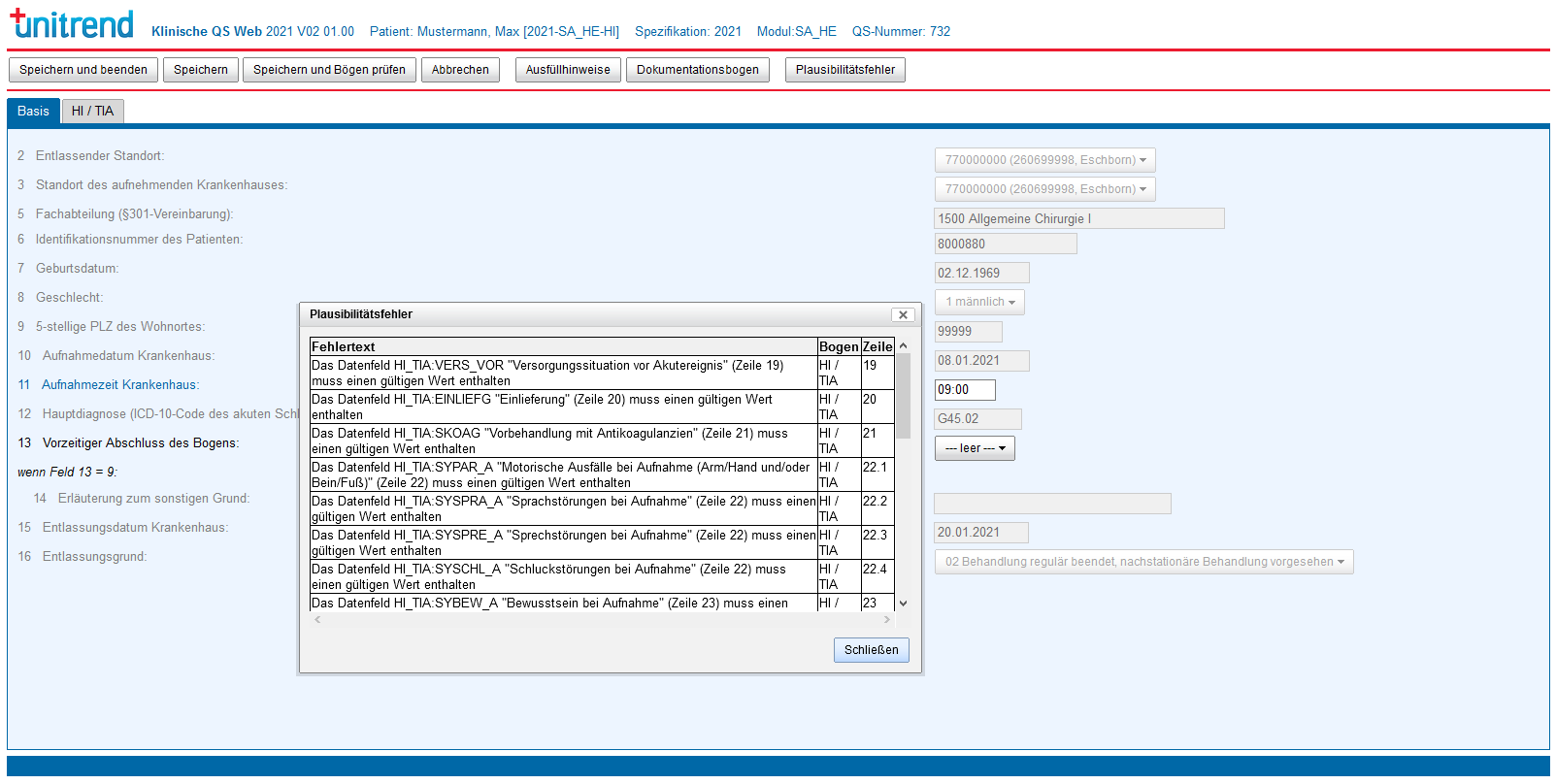
Task: Click Zeile cell 22.3
Action: (x=877, y=542)
